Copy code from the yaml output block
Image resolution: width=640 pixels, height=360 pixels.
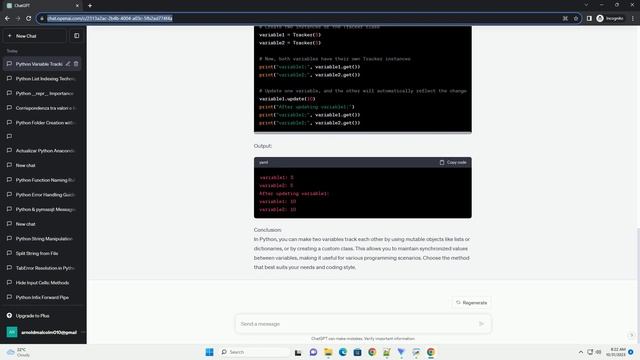coord(453,162)
